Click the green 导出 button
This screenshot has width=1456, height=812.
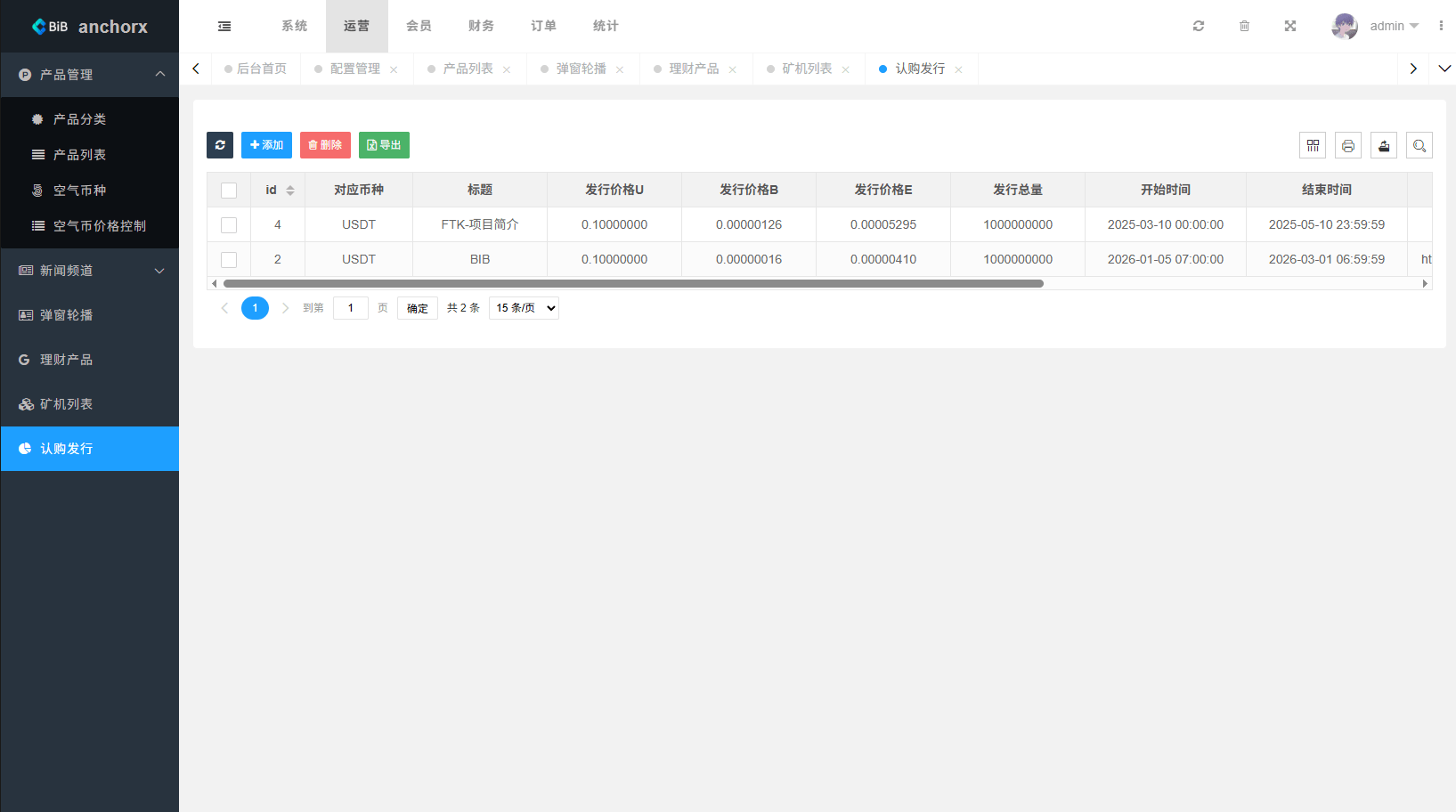(x=384, y=145)
